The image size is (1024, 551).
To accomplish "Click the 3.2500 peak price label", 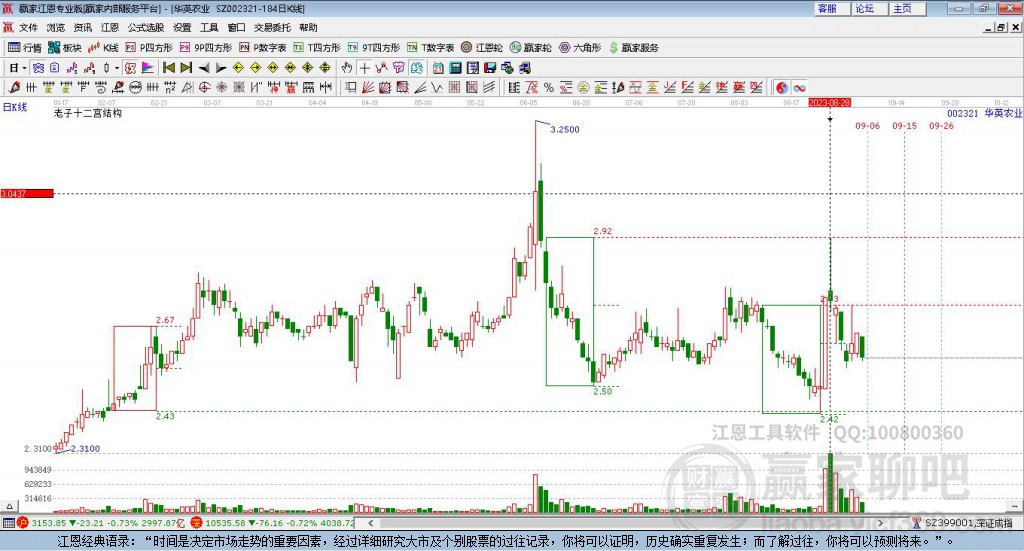I will pos(565,129).
